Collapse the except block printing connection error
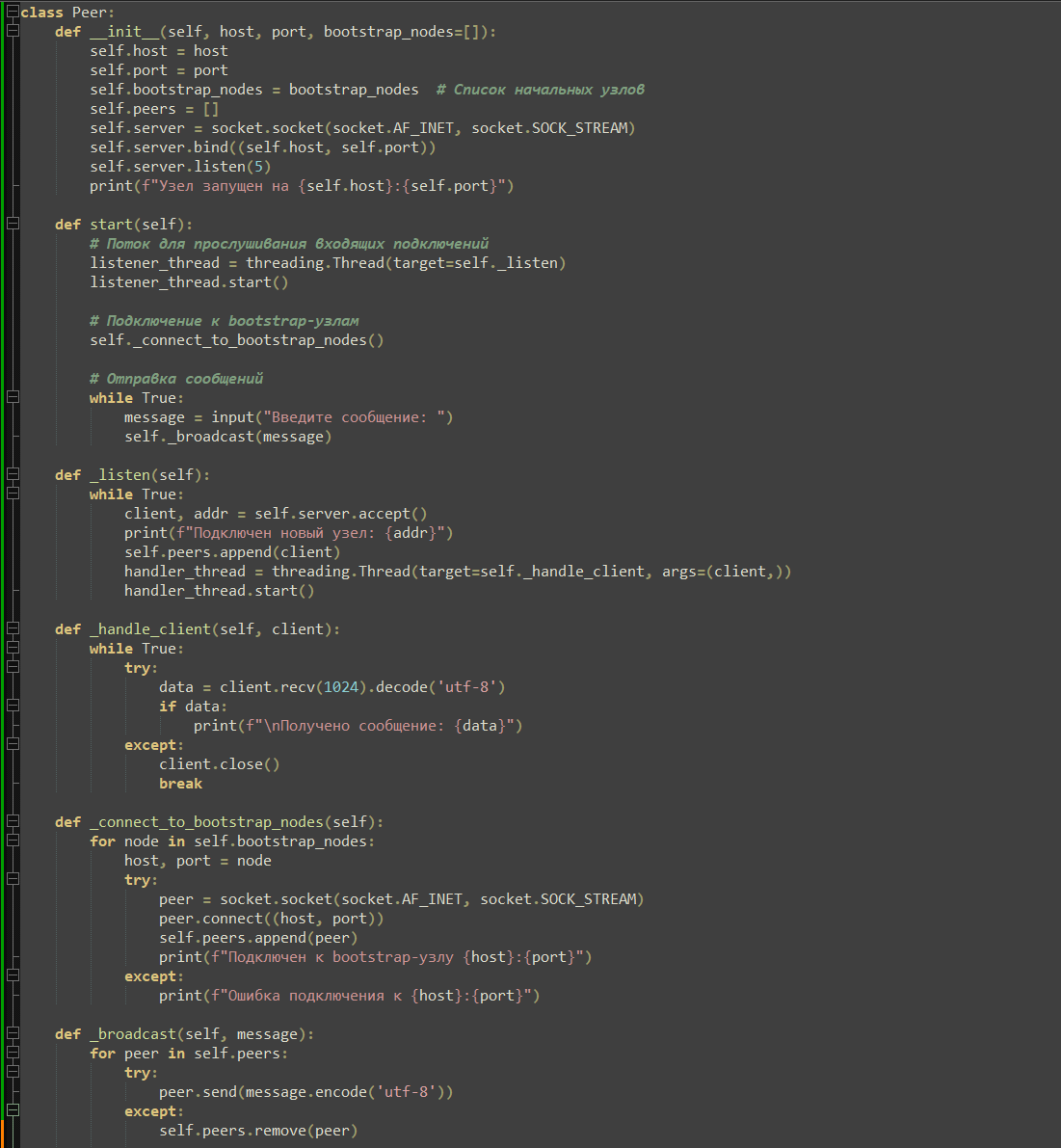Image resolution: width=1061 pixels, height=1148 pixels. [x=13, y=976]
